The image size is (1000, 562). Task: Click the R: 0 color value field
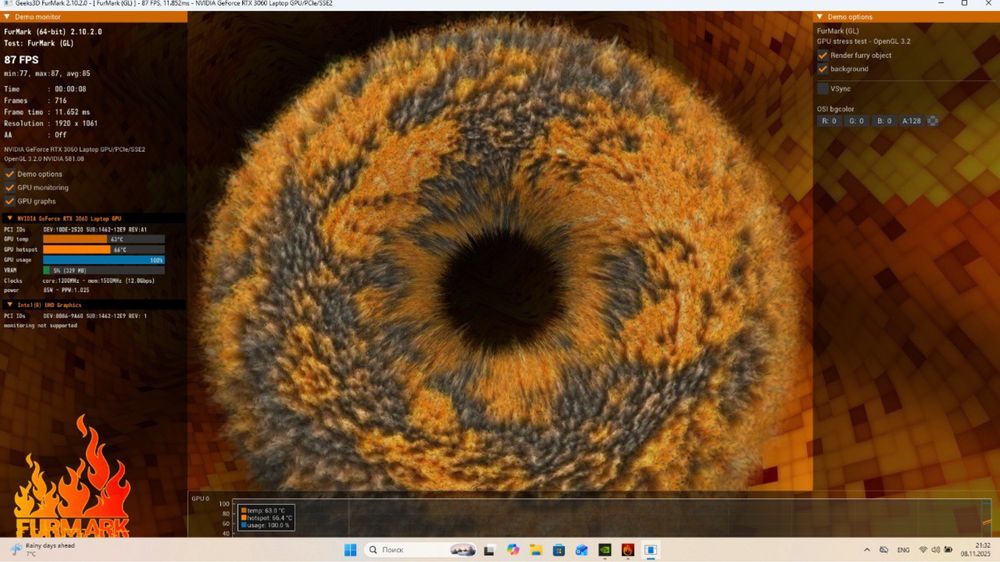point(829,121)
